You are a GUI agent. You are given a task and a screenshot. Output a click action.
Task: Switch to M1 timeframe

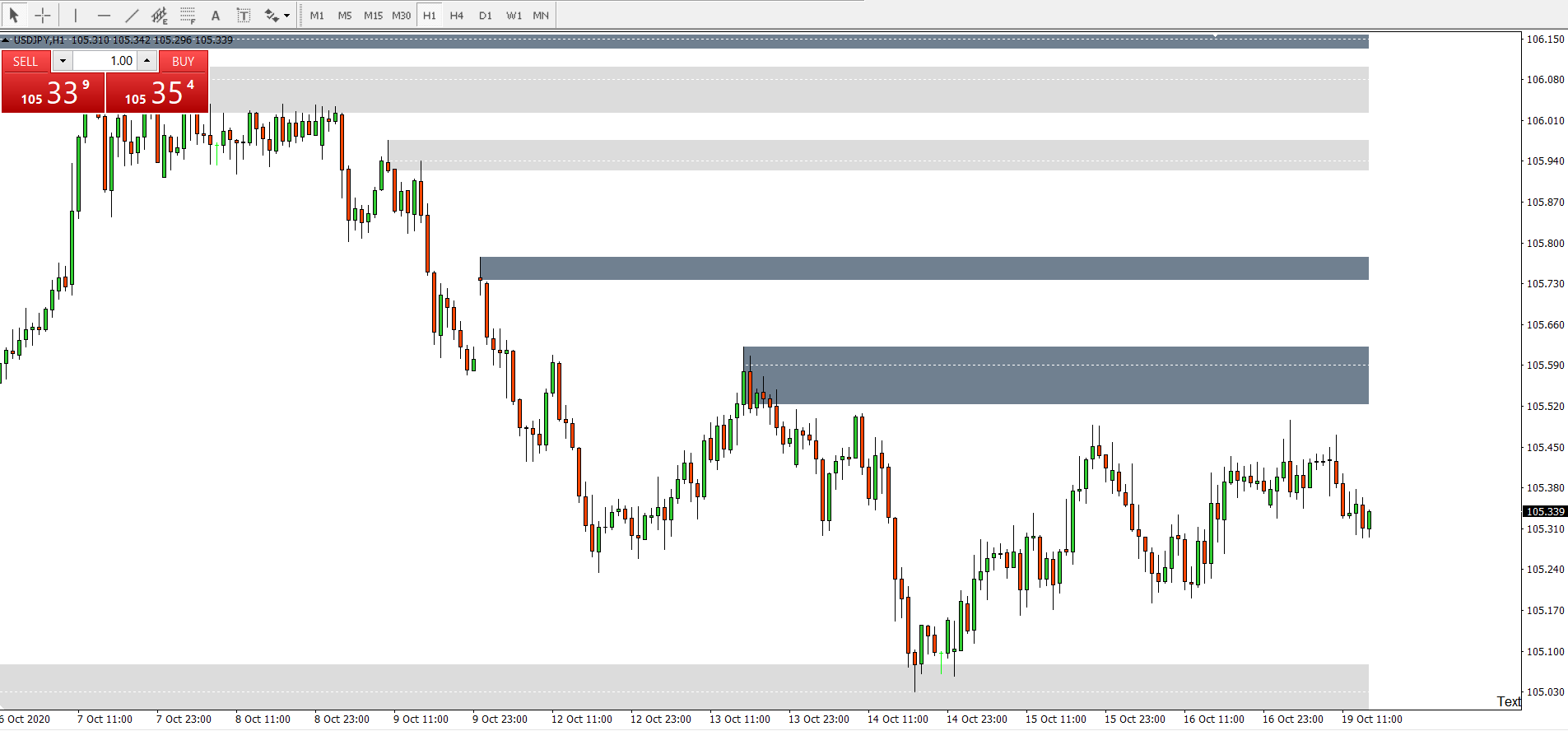pos(317,16)
